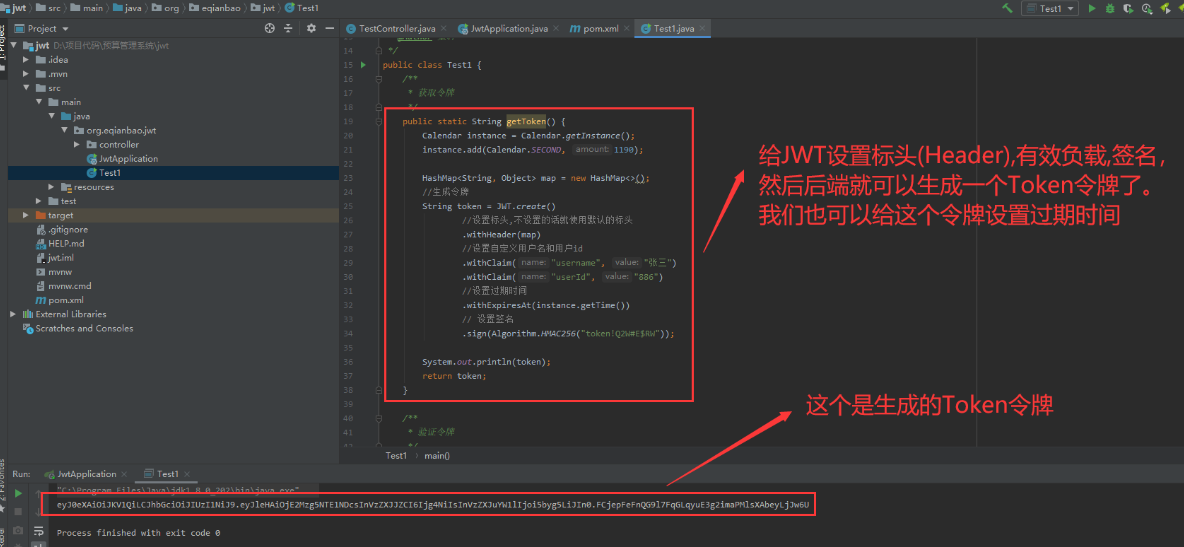Close the JwtApplication.java tab
This screenshot has height=547, width=1184.
(x=557, y=29)
